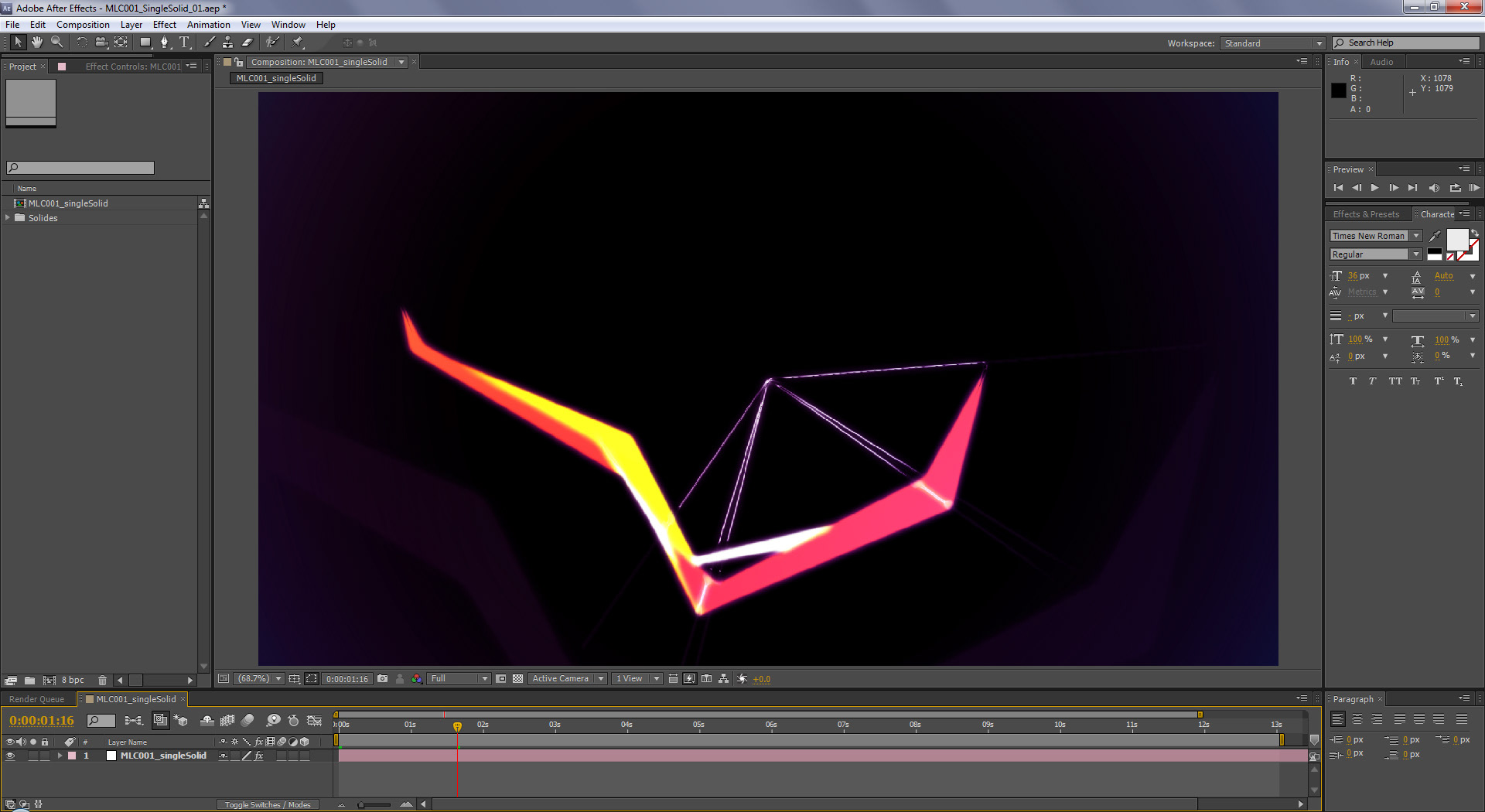
Task: Select the Clone Stamp tool
Action: 227,43
